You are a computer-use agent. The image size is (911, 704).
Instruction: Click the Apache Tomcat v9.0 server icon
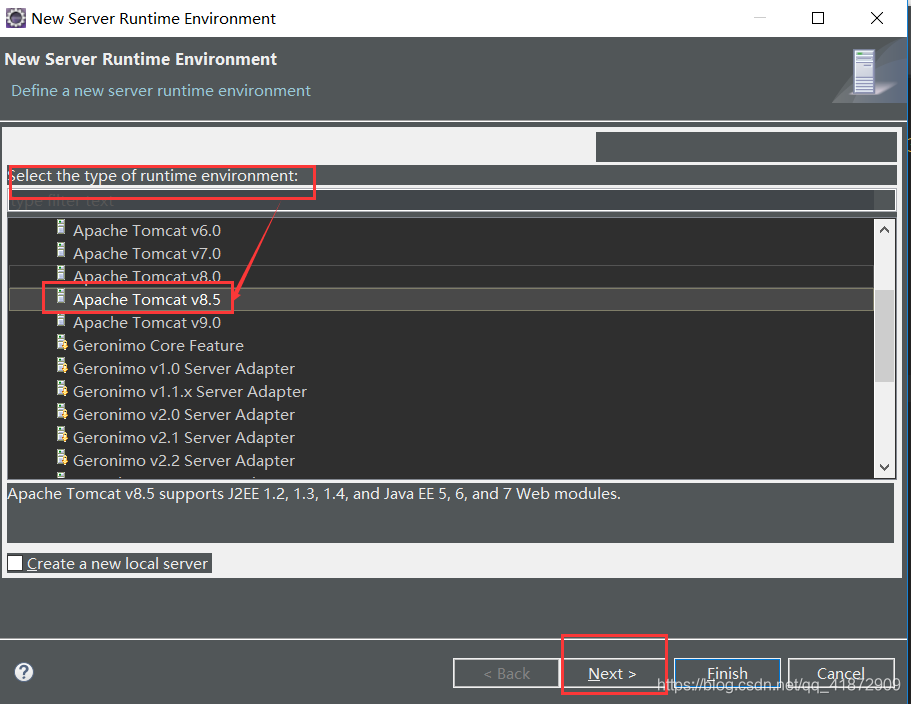pos(61,319)
